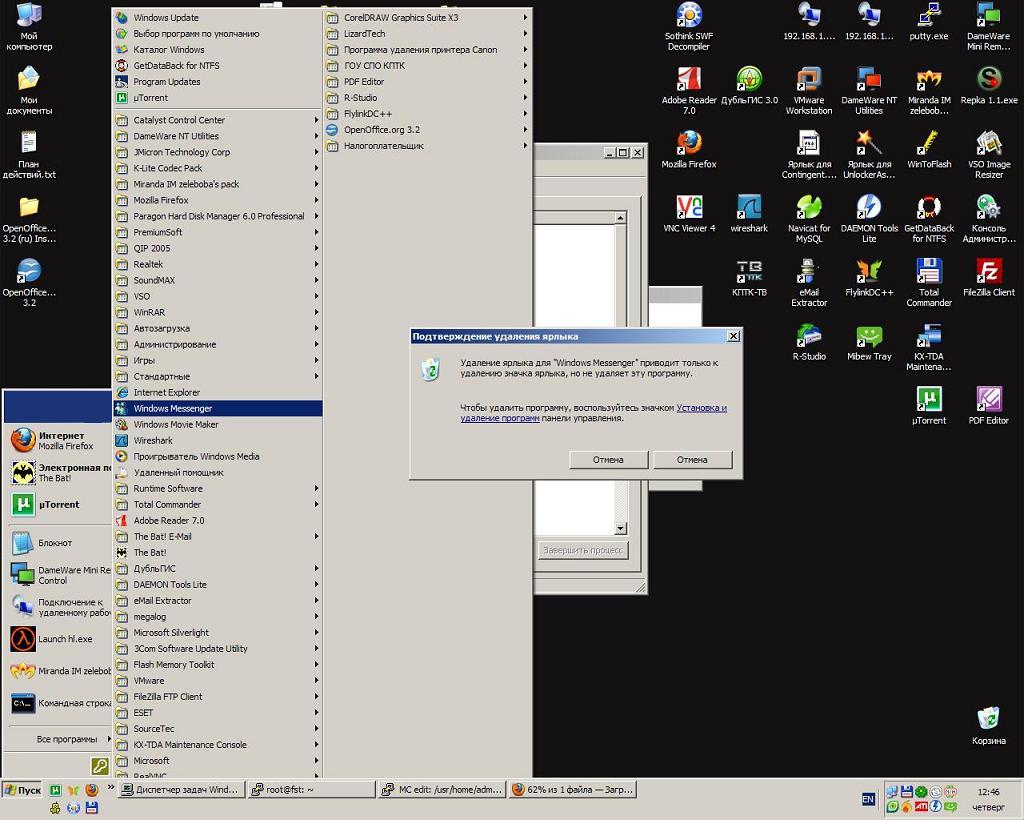
Task: Open Каталог Windows menu entry
Action: (217, 50)
